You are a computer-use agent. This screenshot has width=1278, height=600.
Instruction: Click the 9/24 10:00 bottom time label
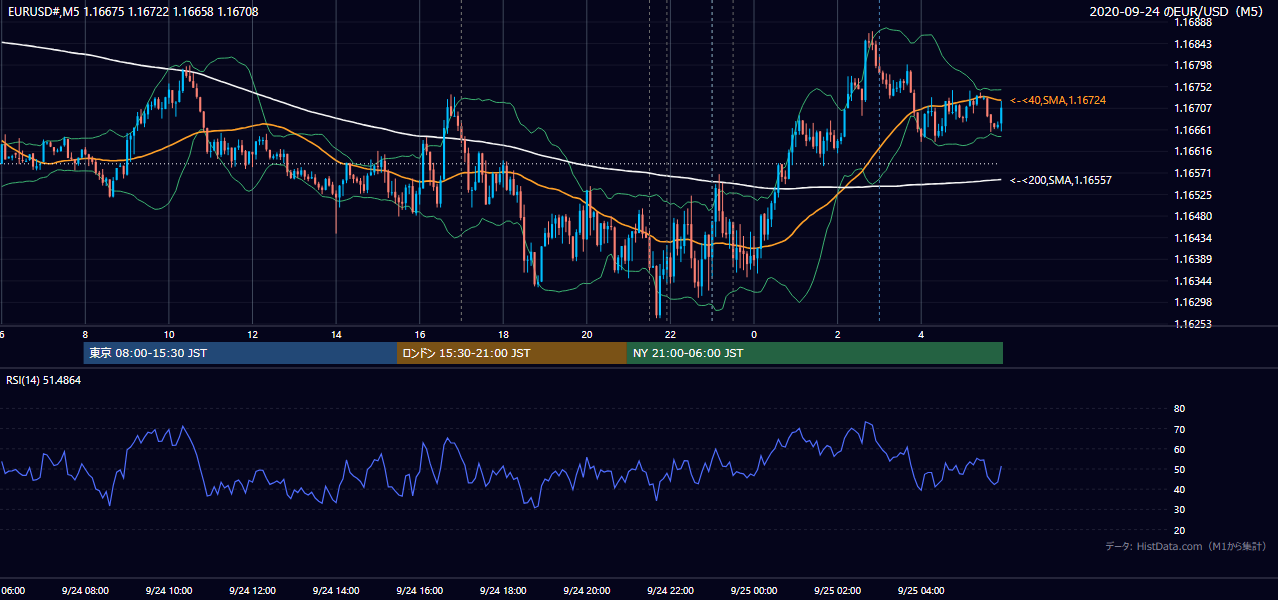168,590
